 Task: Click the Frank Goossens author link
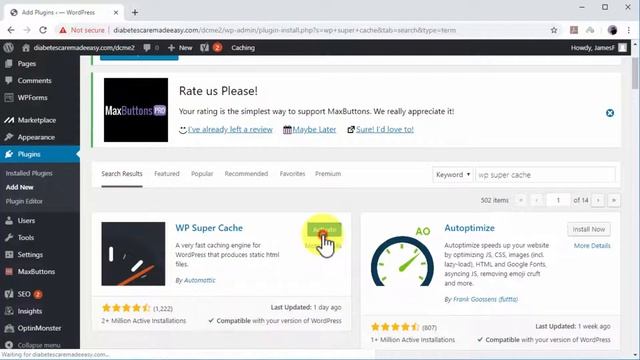point(485,300)
